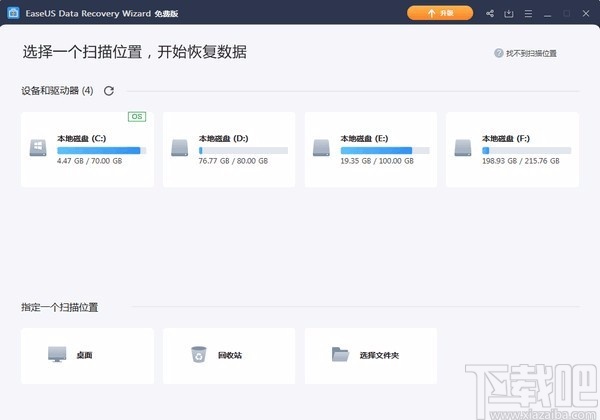Image resolution: width=600 pixels, height=420 pixels.
Task: Click the question mark help icon
Action: (499, 53)
